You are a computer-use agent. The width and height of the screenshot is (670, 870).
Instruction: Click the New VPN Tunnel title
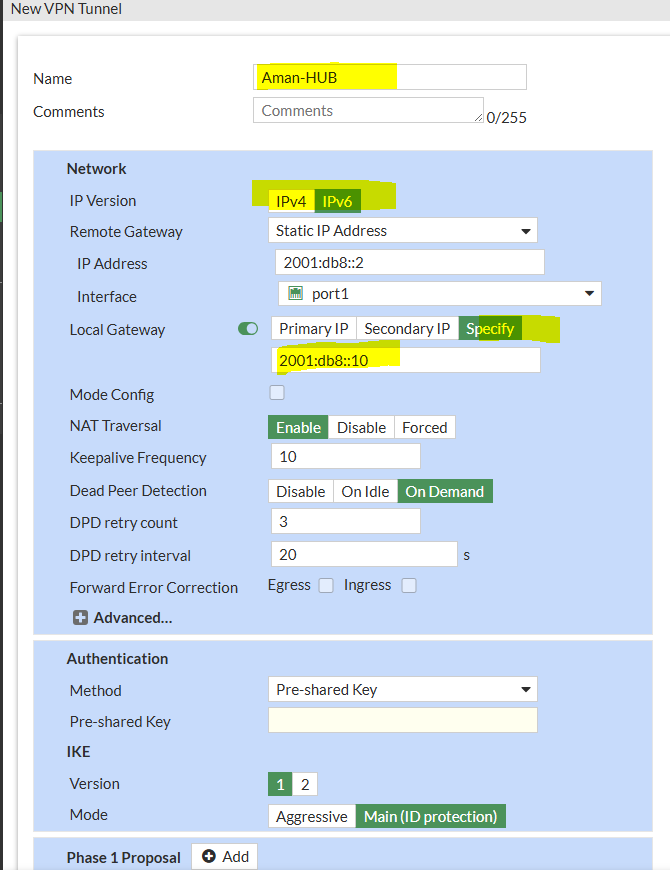coord(66,9)
